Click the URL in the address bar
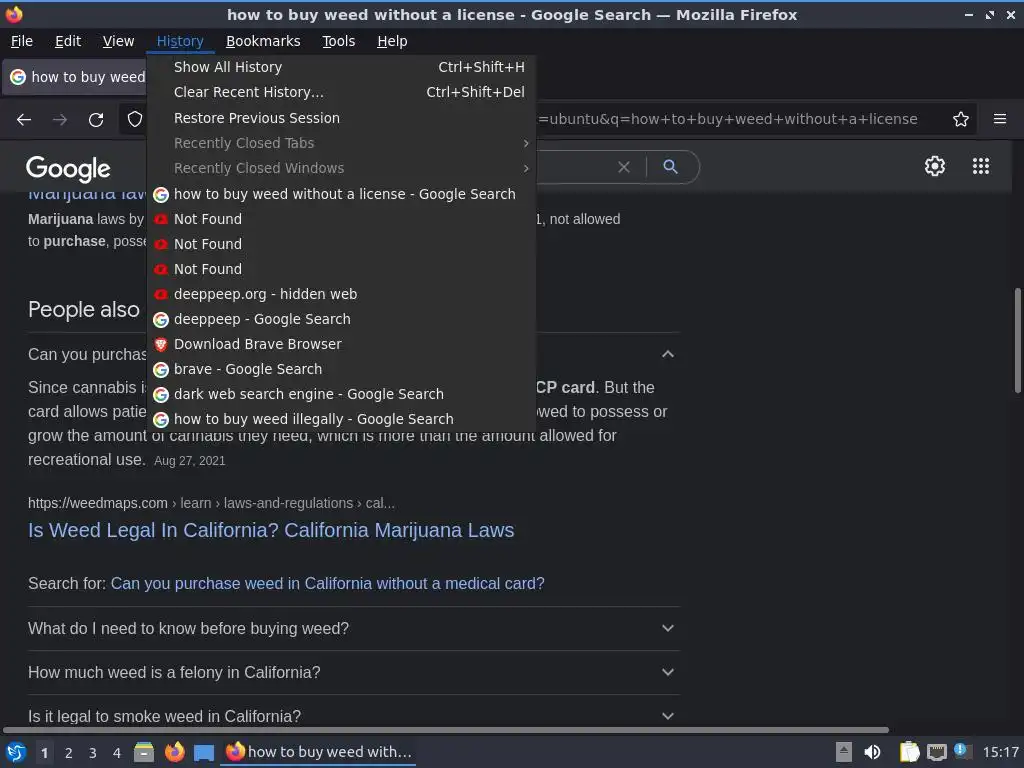The image size is (1024, 768). (728, 119)
